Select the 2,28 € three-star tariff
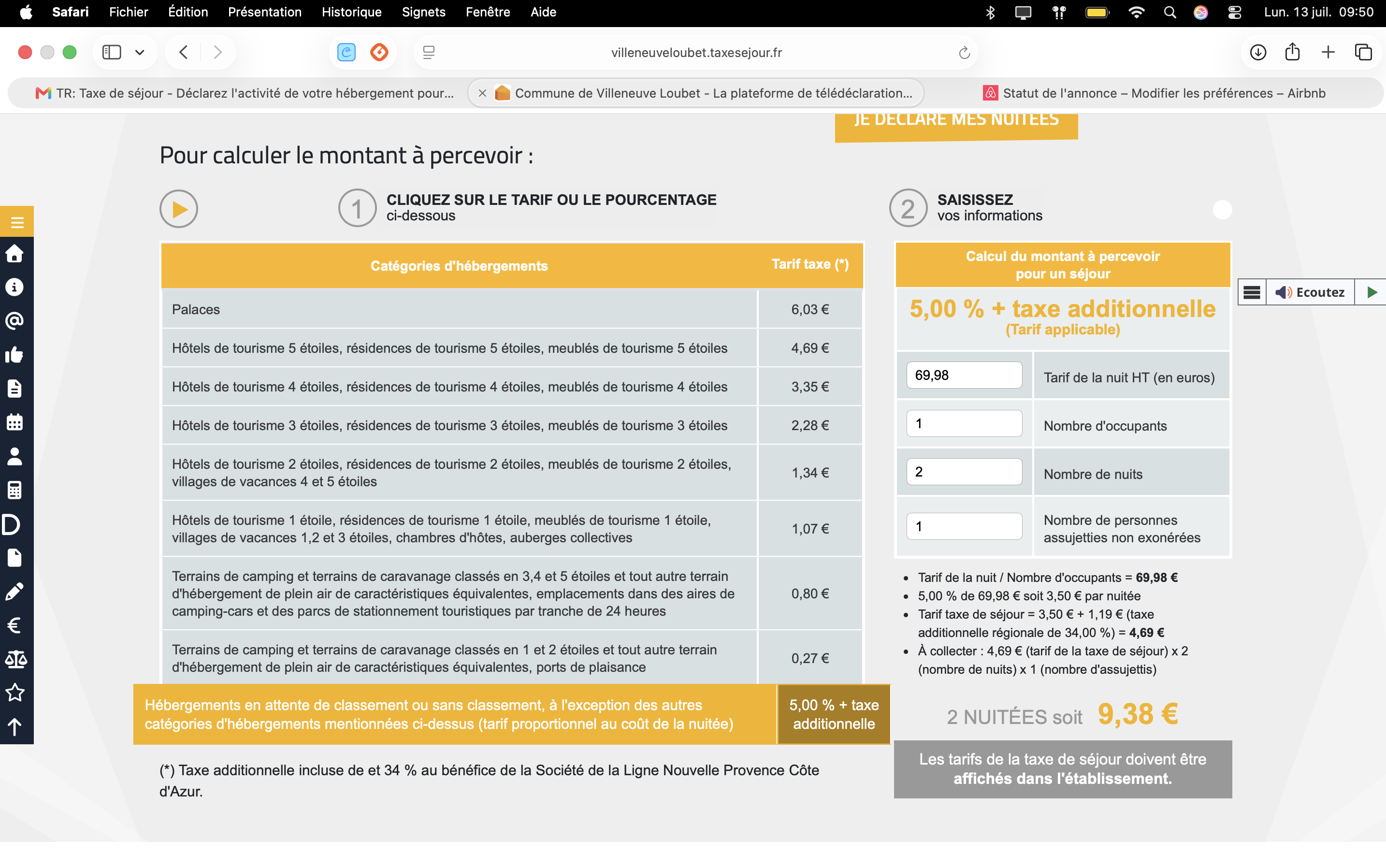The width and height of the screenshot is (1386, 868). tap(810, 425)
